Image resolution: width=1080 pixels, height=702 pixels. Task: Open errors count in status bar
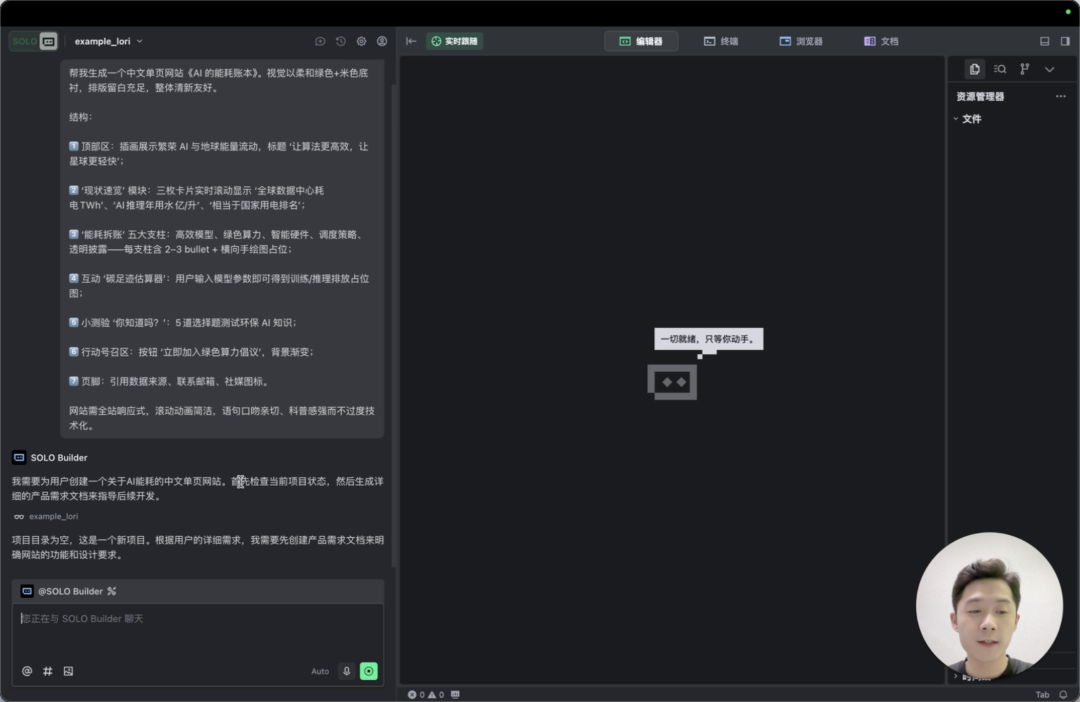pos(416,694)
